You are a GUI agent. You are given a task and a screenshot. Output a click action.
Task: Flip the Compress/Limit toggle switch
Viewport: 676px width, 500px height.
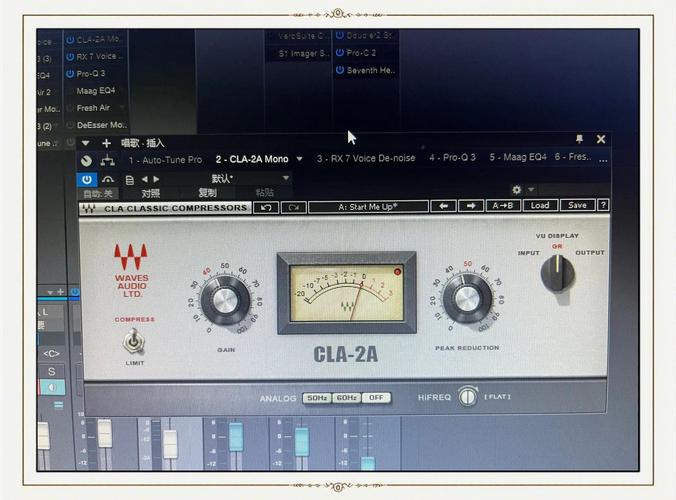(x=132, y=343)
